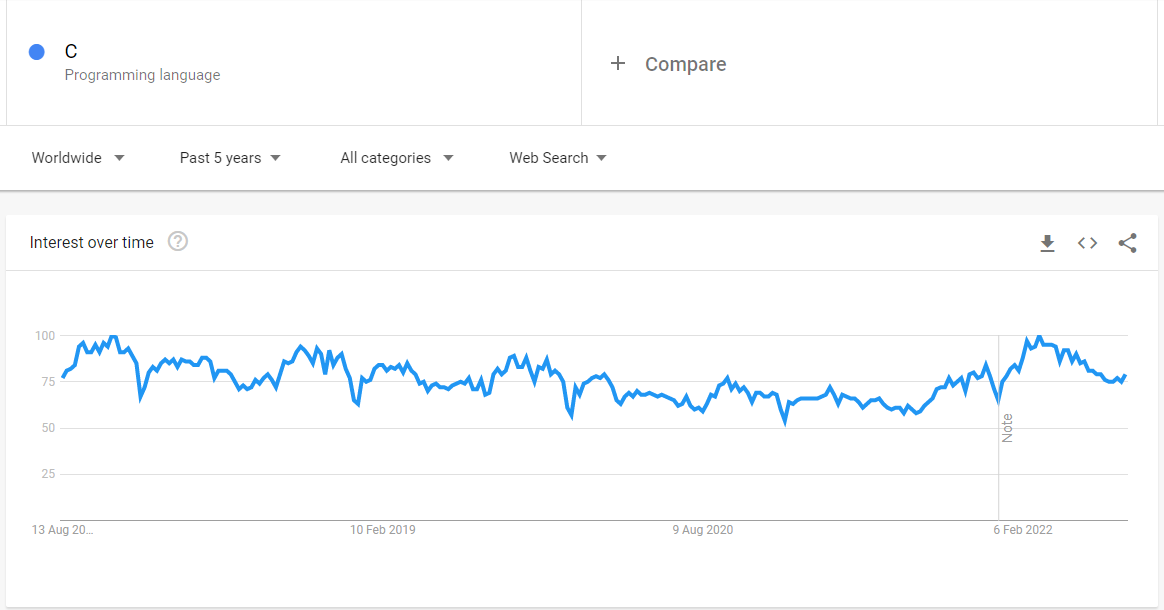Screen dimensions: 1164x610
Task: Edit the C search term
Action: (x=71, y=51)
